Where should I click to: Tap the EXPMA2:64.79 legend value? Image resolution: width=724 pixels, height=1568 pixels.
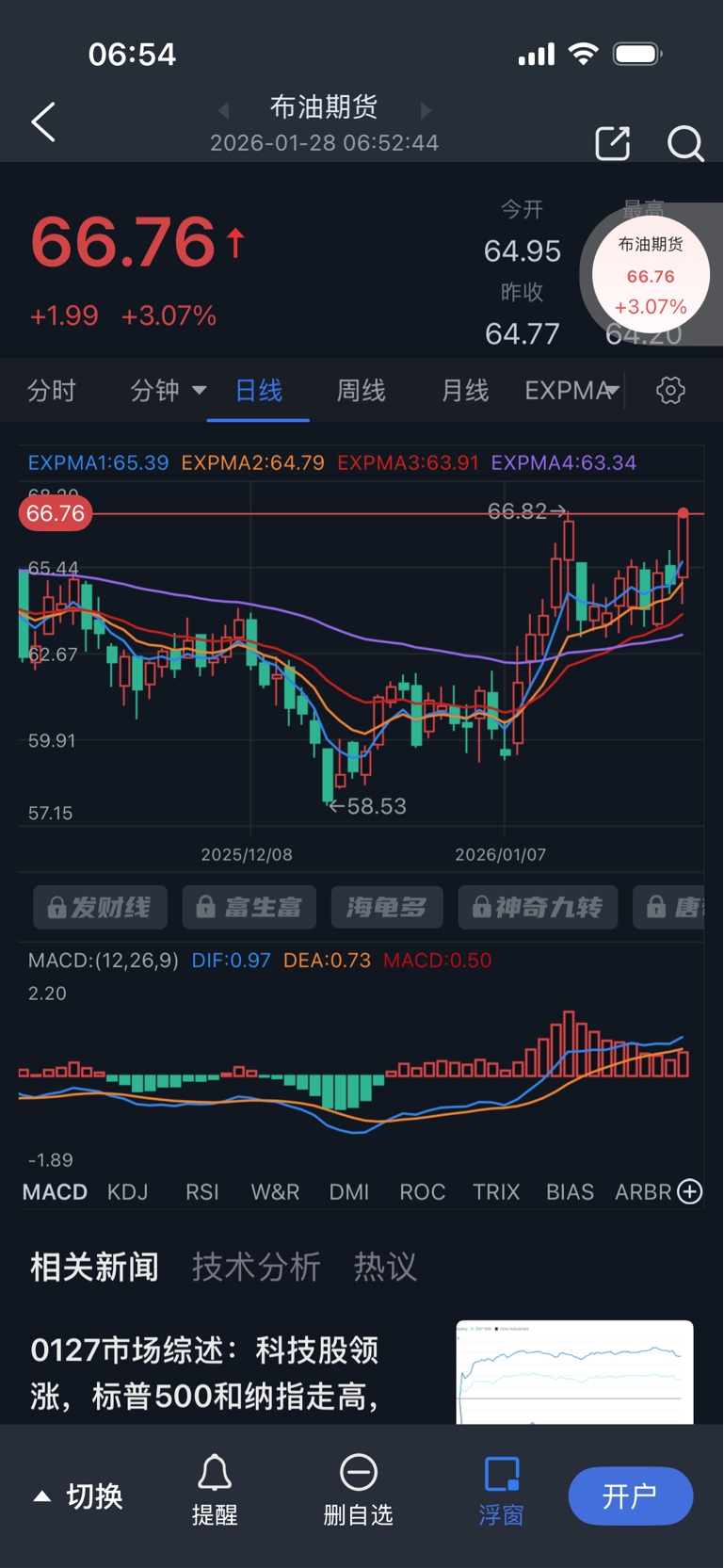click(253, 462)
